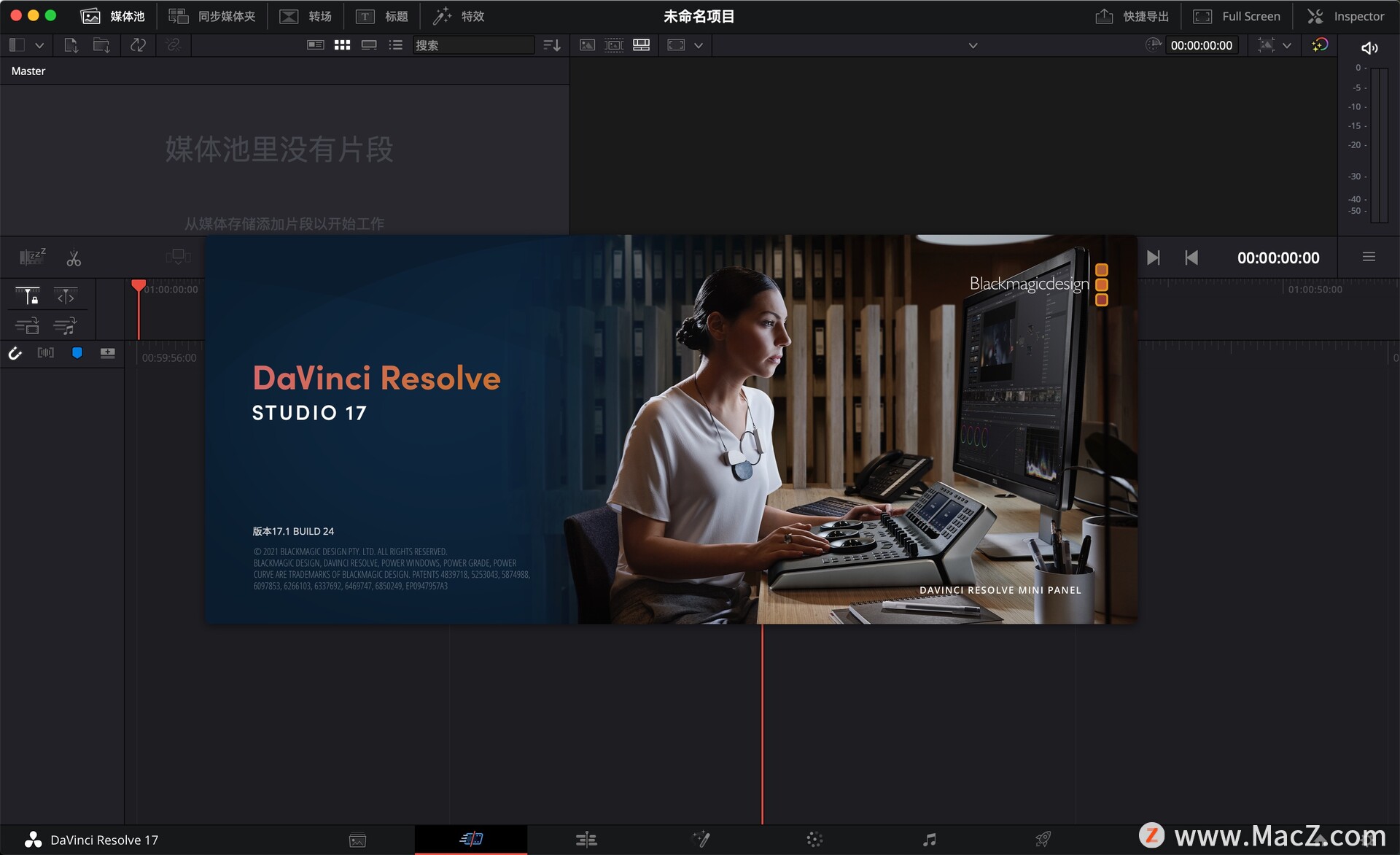
Task: Toggle bypass color grades and effects
Action: (x=1320, y=45)
